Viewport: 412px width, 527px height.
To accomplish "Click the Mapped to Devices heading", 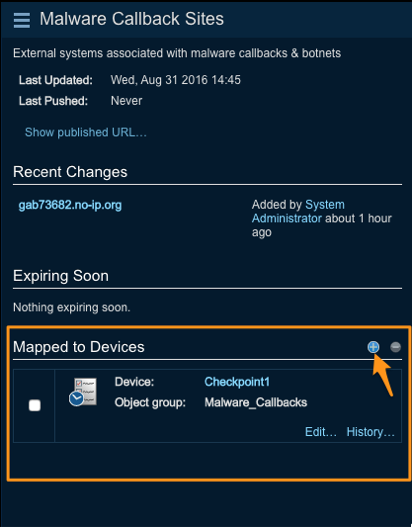I will (x=79, y=347).
